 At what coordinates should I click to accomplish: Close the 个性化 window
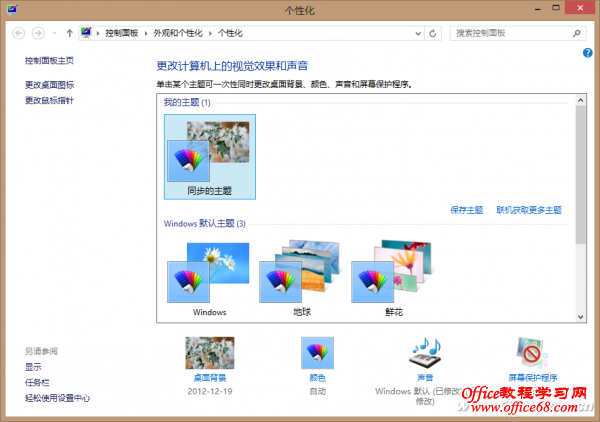point(580,8)
